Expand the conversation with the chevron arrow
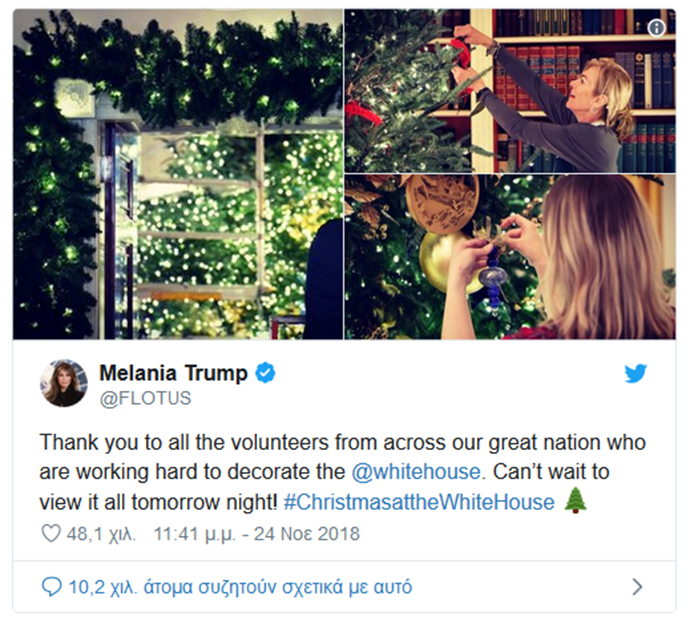The image size is (690, 624). [x=637, y=587]
